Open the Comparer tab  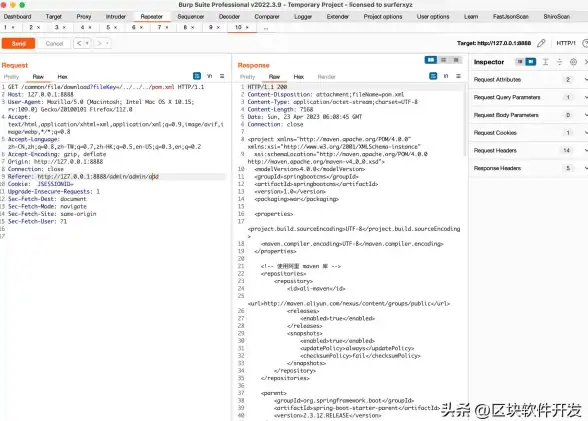pyautogui.click(x=267, y=16)
